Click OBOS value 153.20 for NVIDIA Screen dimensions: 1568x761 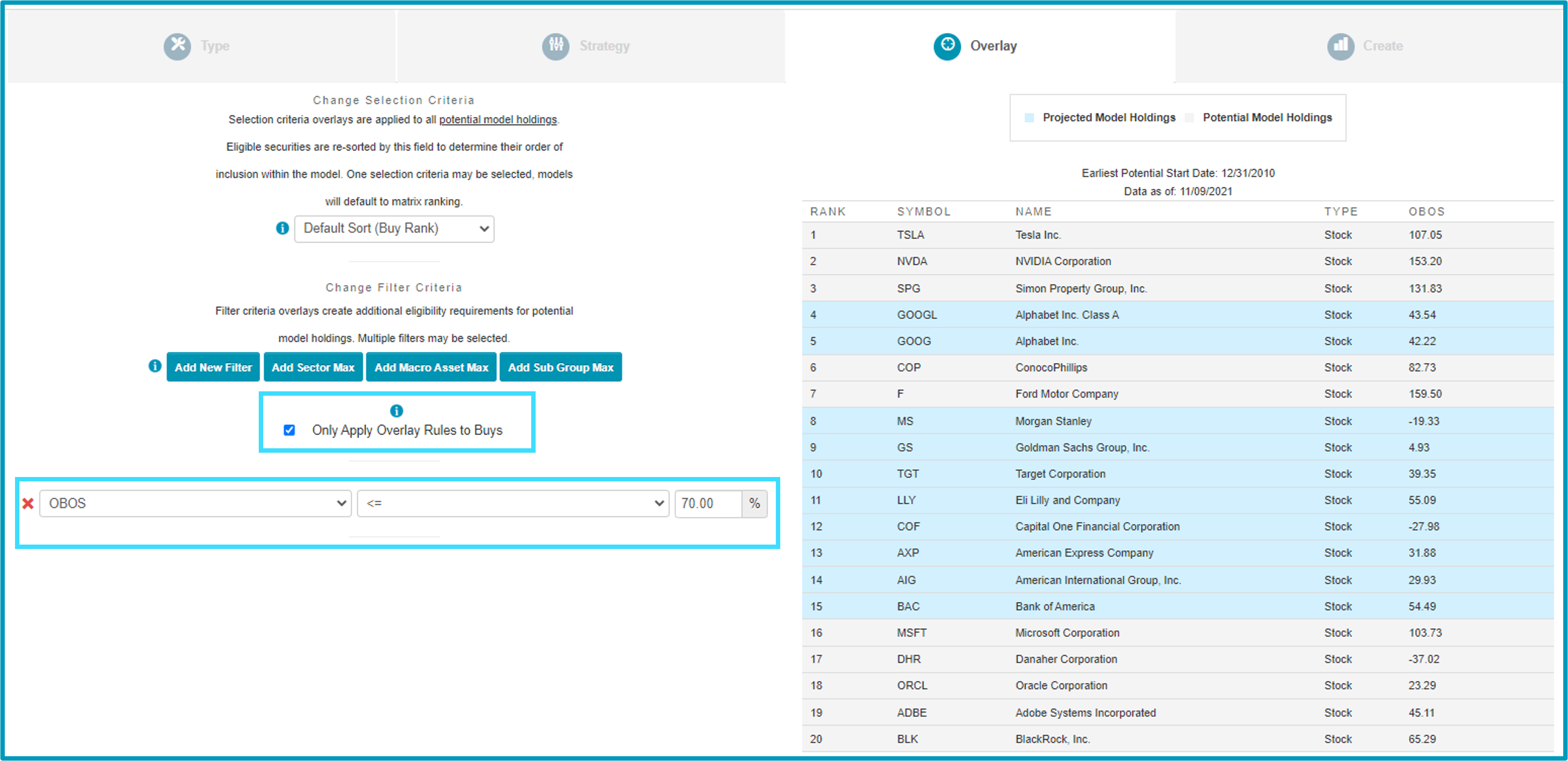(x=1425, y=261)
